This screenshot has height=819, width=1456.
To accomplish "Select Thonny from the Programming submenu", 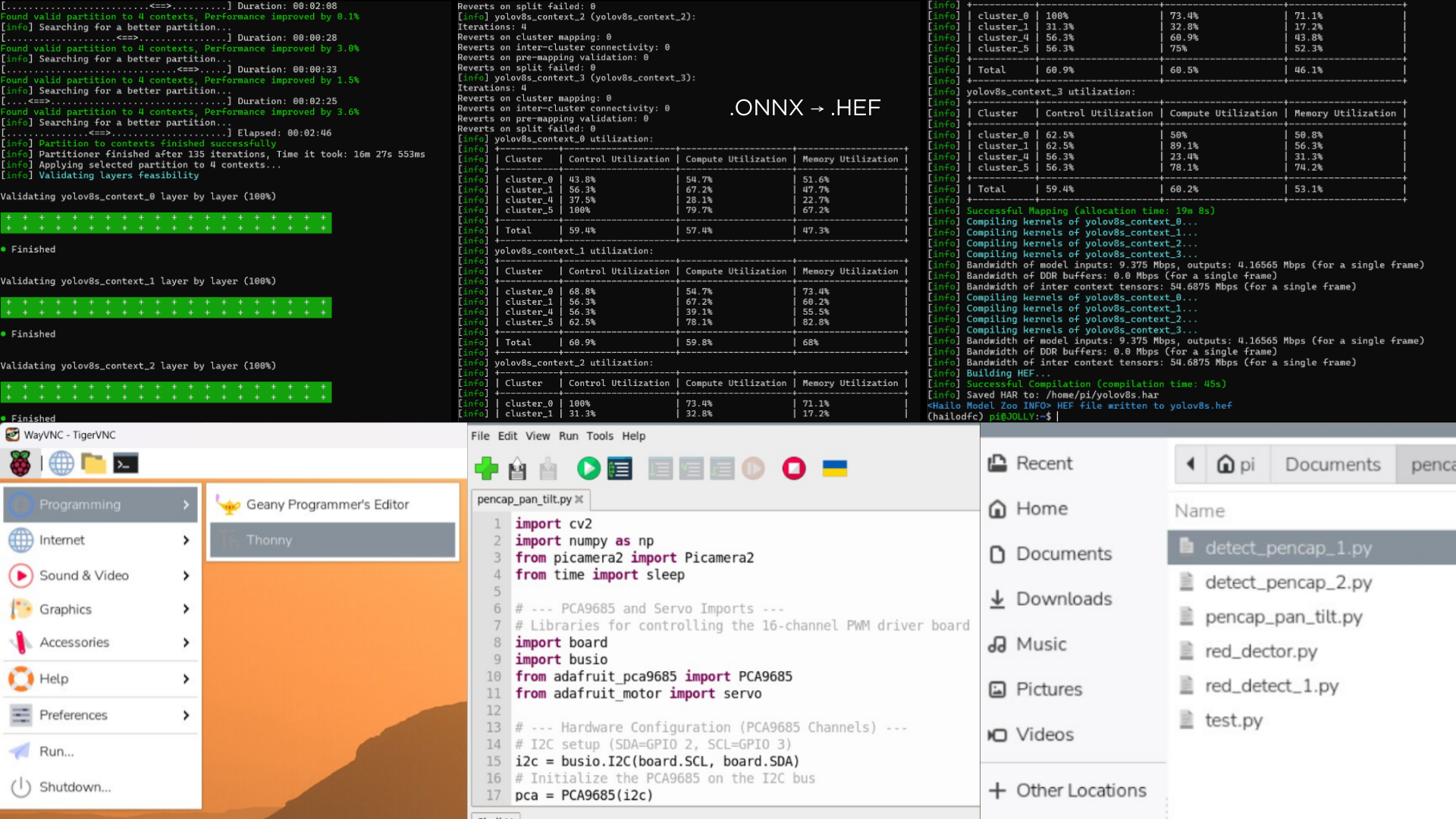I will [332, 540].
